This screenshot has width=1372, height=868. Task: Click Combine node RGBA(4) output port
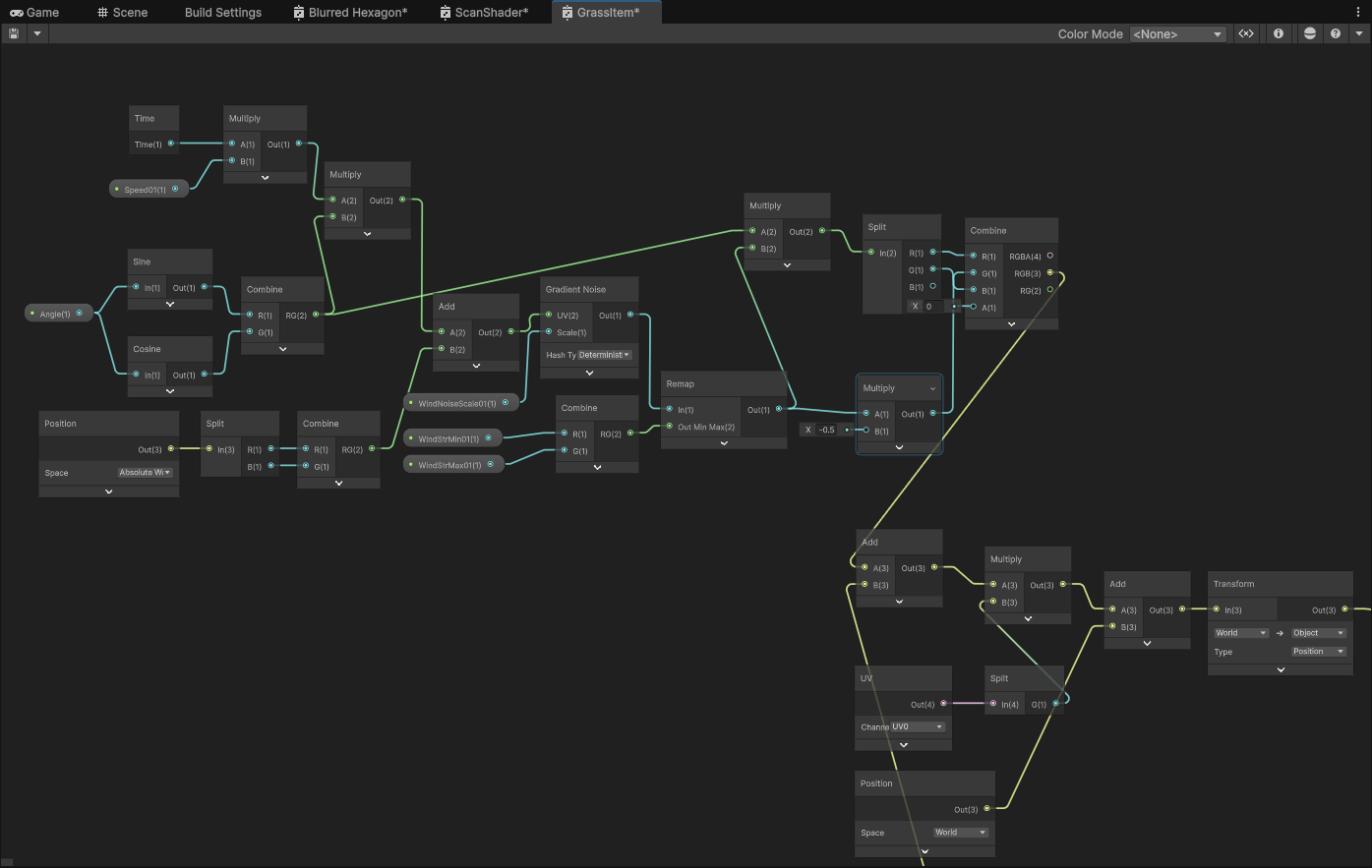click(1050, 256)
